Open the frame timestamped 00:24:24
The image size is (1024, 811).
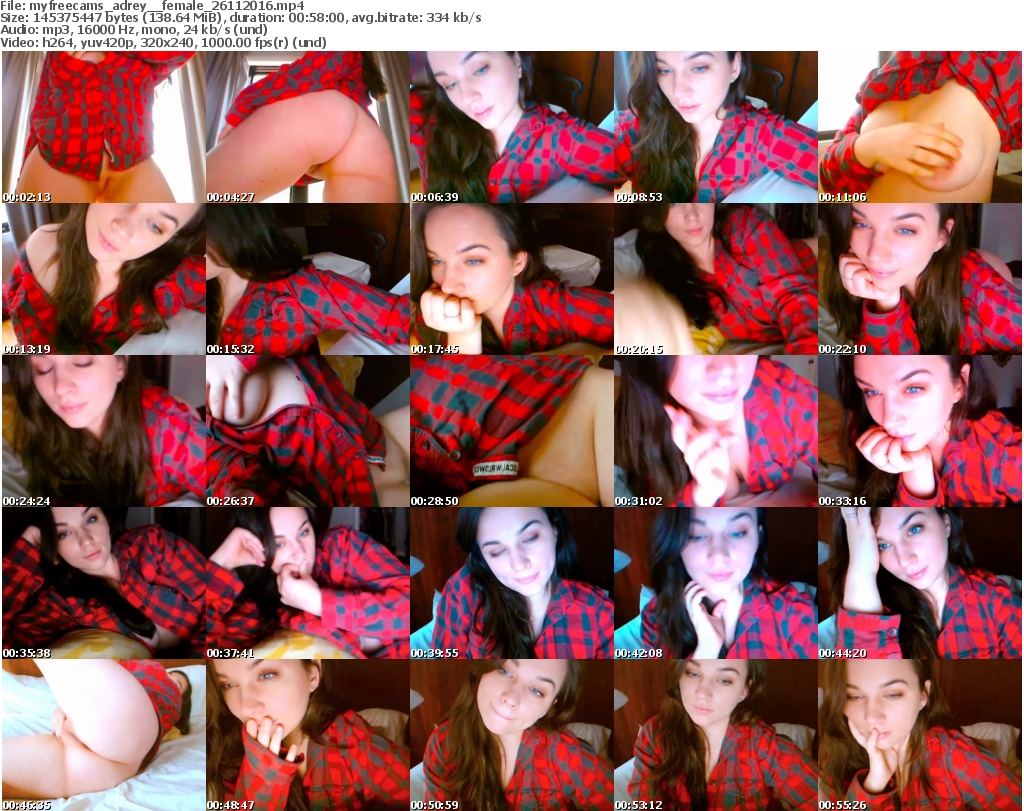pyautogui.click(x=103, y=431)
